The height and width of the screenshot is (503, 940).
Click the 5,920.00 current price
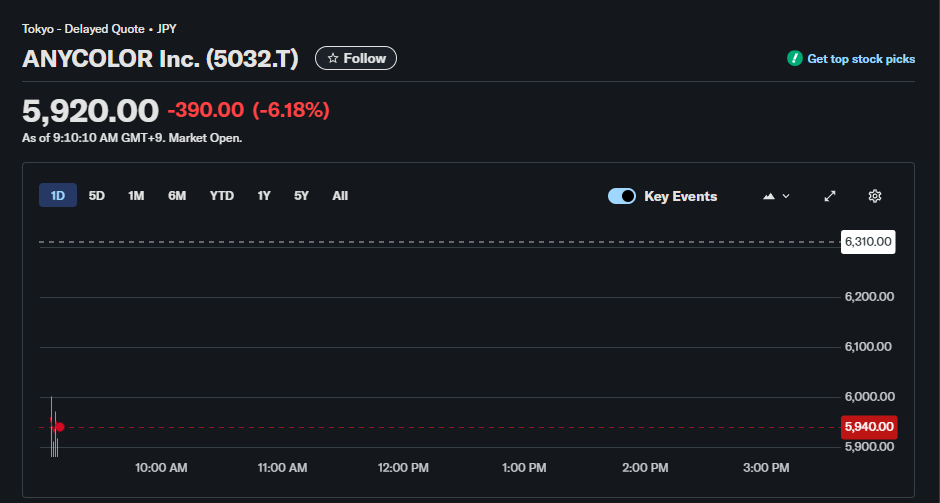tap(91, 111)
